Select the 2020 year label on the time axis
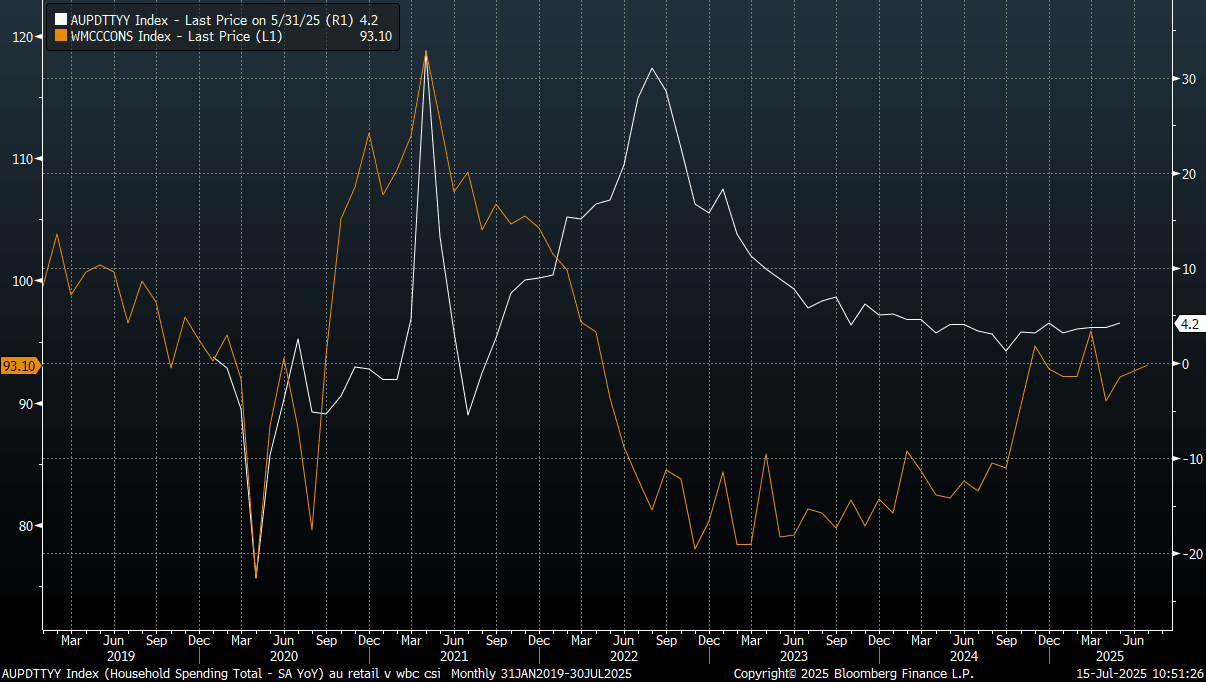The image size is (1206, 682). (x=284, y=656)
